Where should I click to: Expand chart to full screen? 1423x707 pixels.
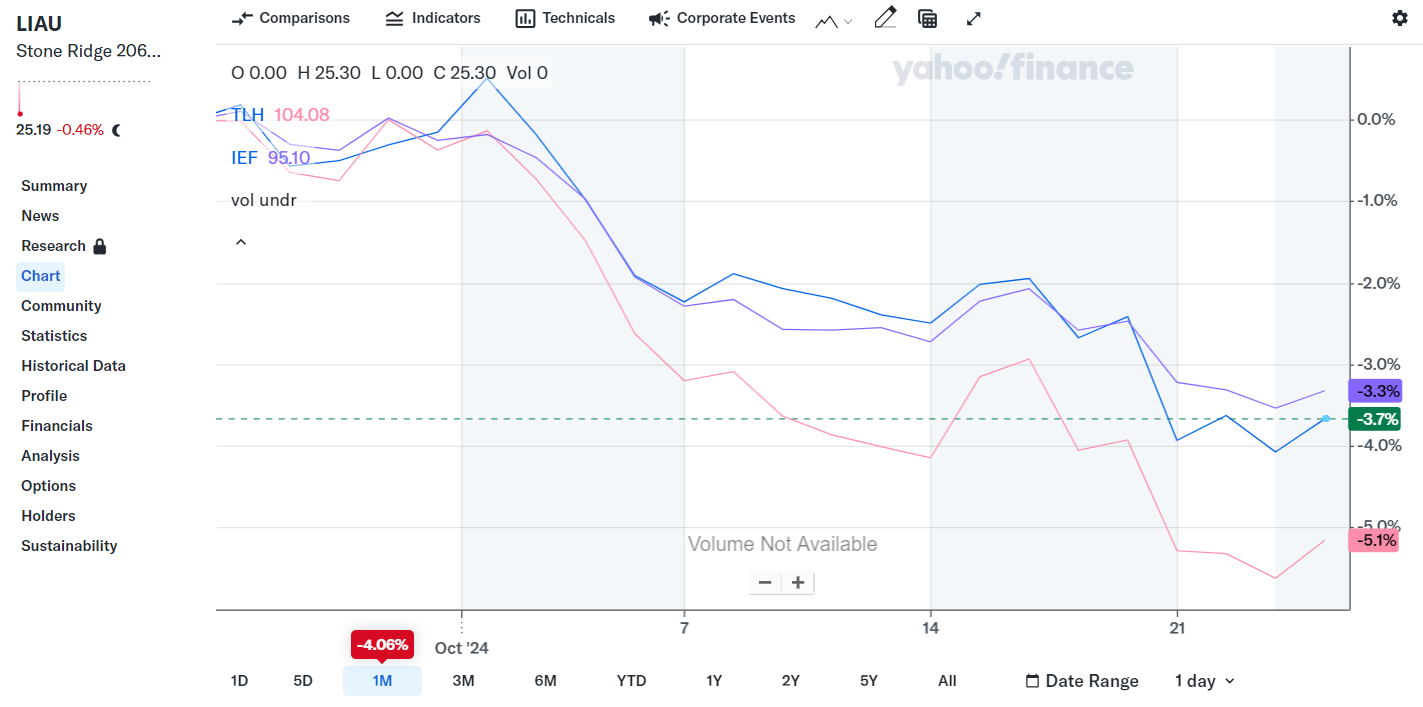[x=974, y=18]
